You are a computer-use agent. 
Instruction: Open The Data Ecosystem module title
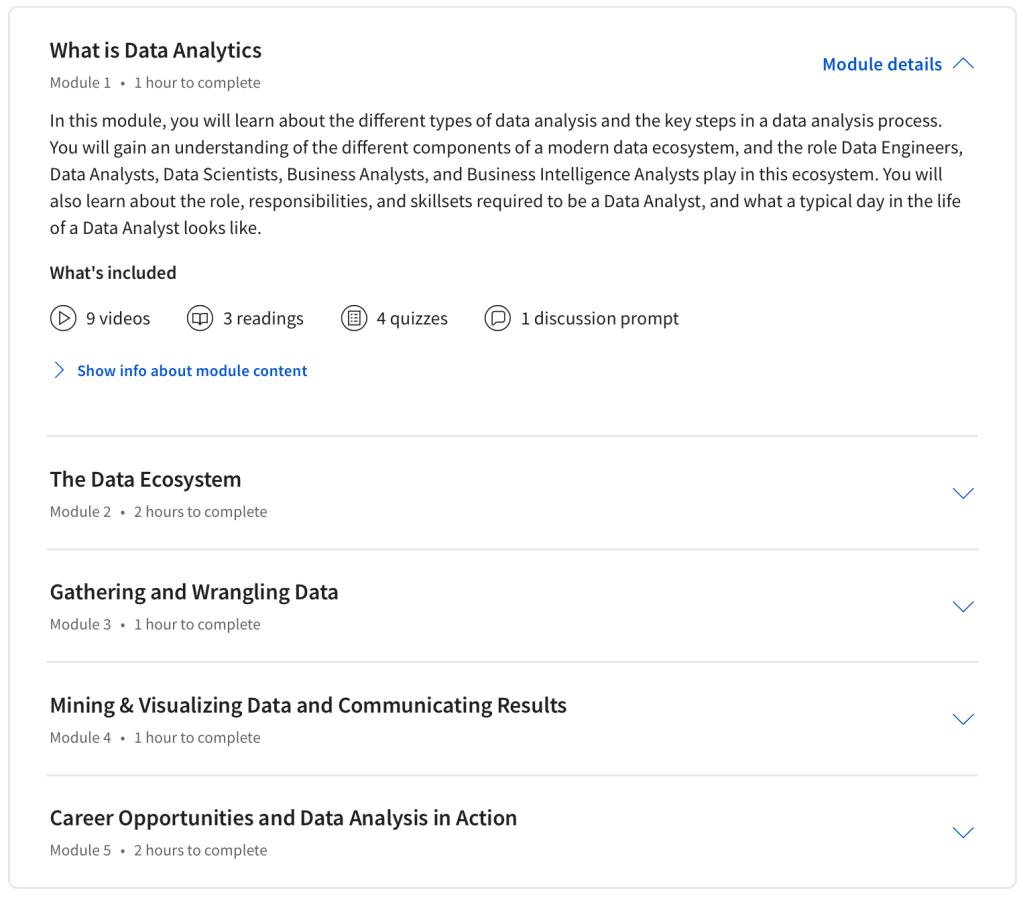click(x=146, y=480)
